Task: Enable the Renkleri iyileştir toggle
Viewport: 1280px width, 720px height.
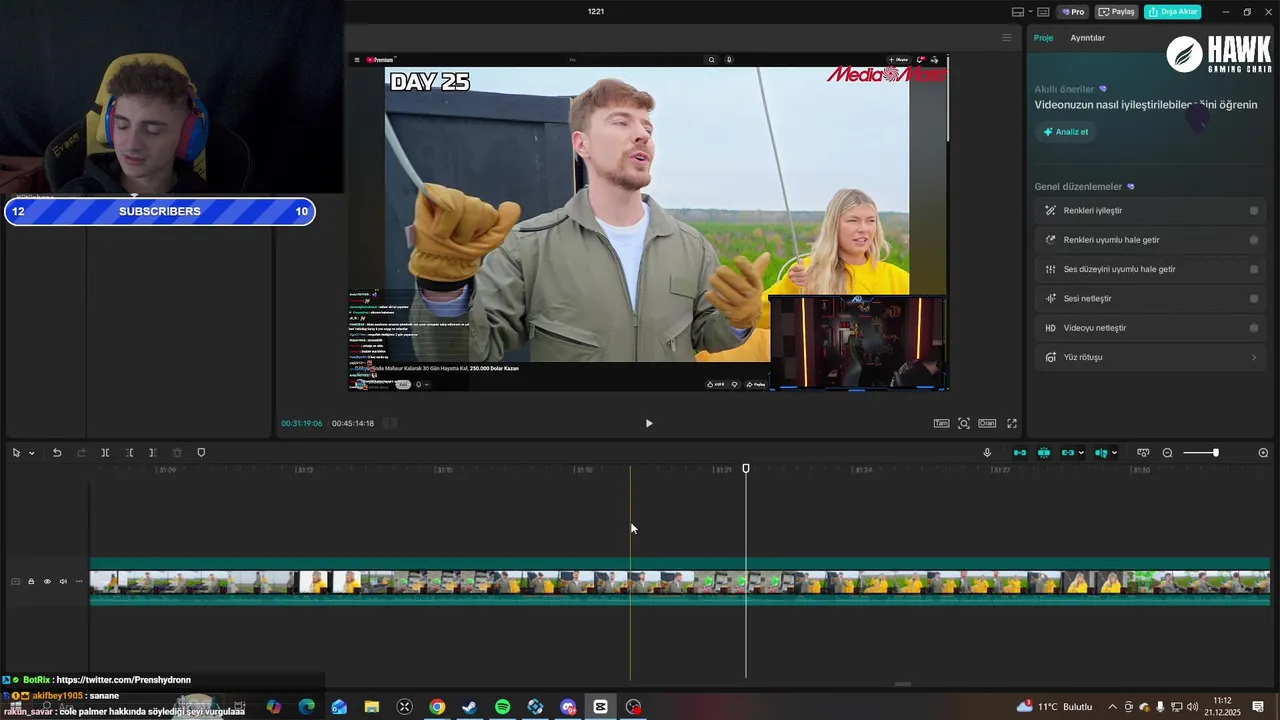Action: click(x=1254, y=211)
